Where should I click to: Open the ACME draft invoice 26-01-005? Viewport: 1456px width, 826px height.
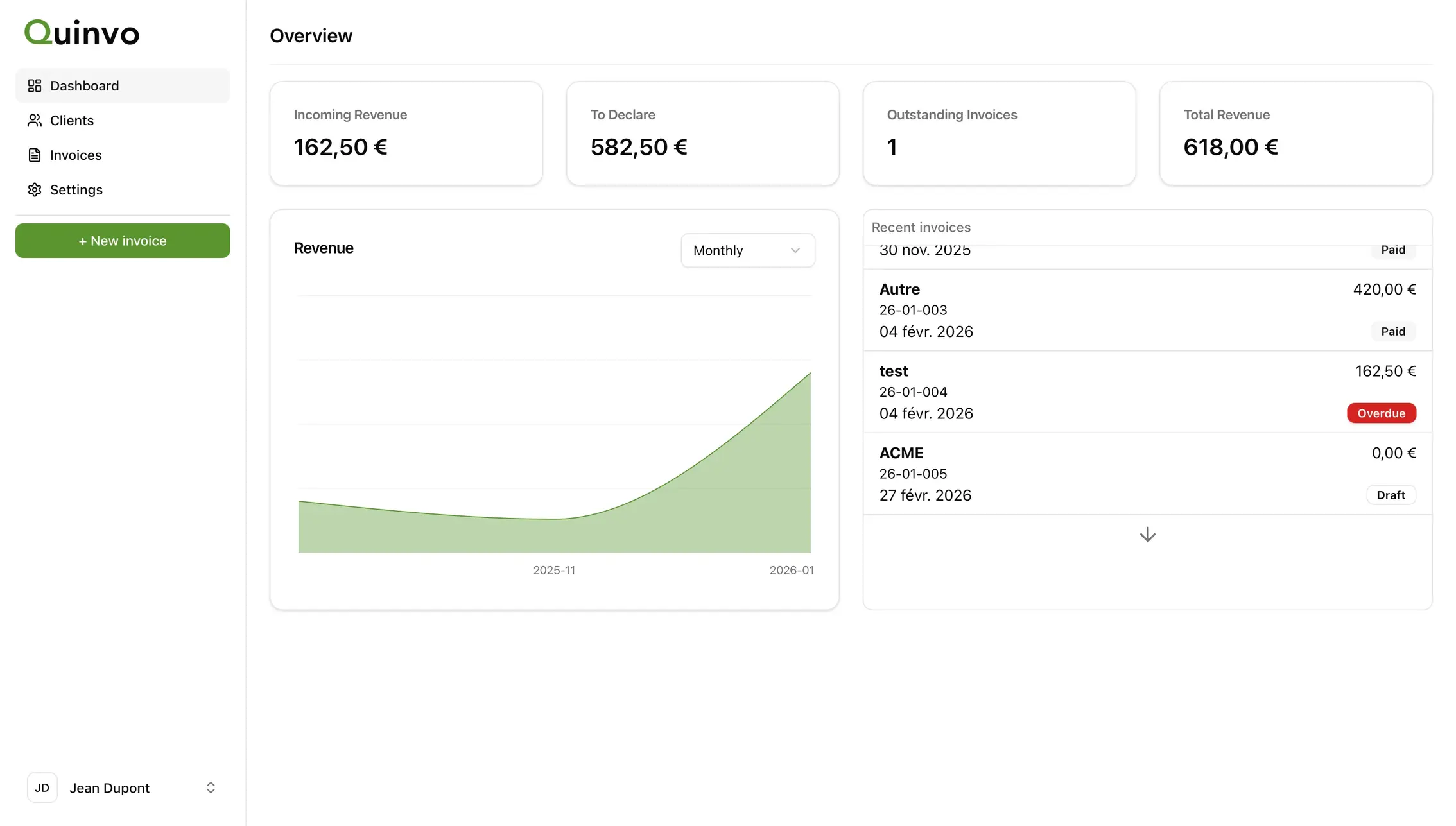pyautogui.click(x=1147, y=474)
